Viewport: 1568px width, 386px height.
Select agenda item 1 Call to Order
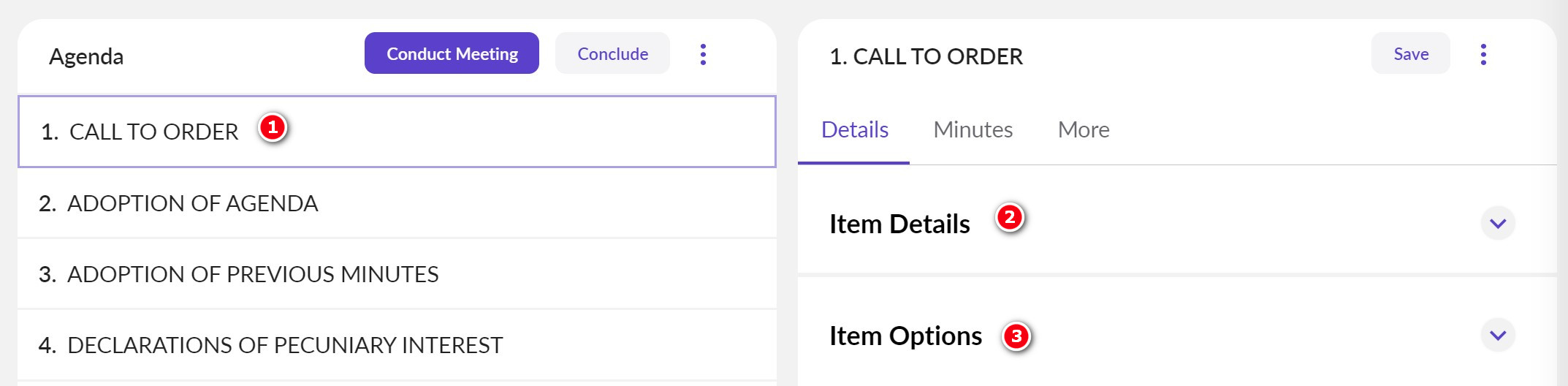click(x=153, y=132)
